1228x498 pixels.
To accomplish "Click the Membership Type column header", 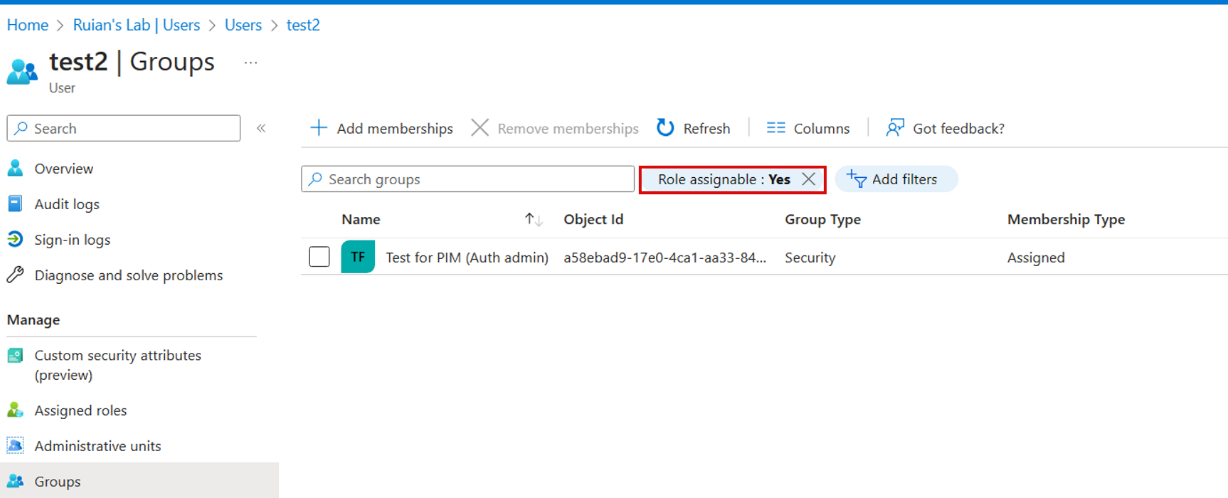I will (x=1066, y=219).
